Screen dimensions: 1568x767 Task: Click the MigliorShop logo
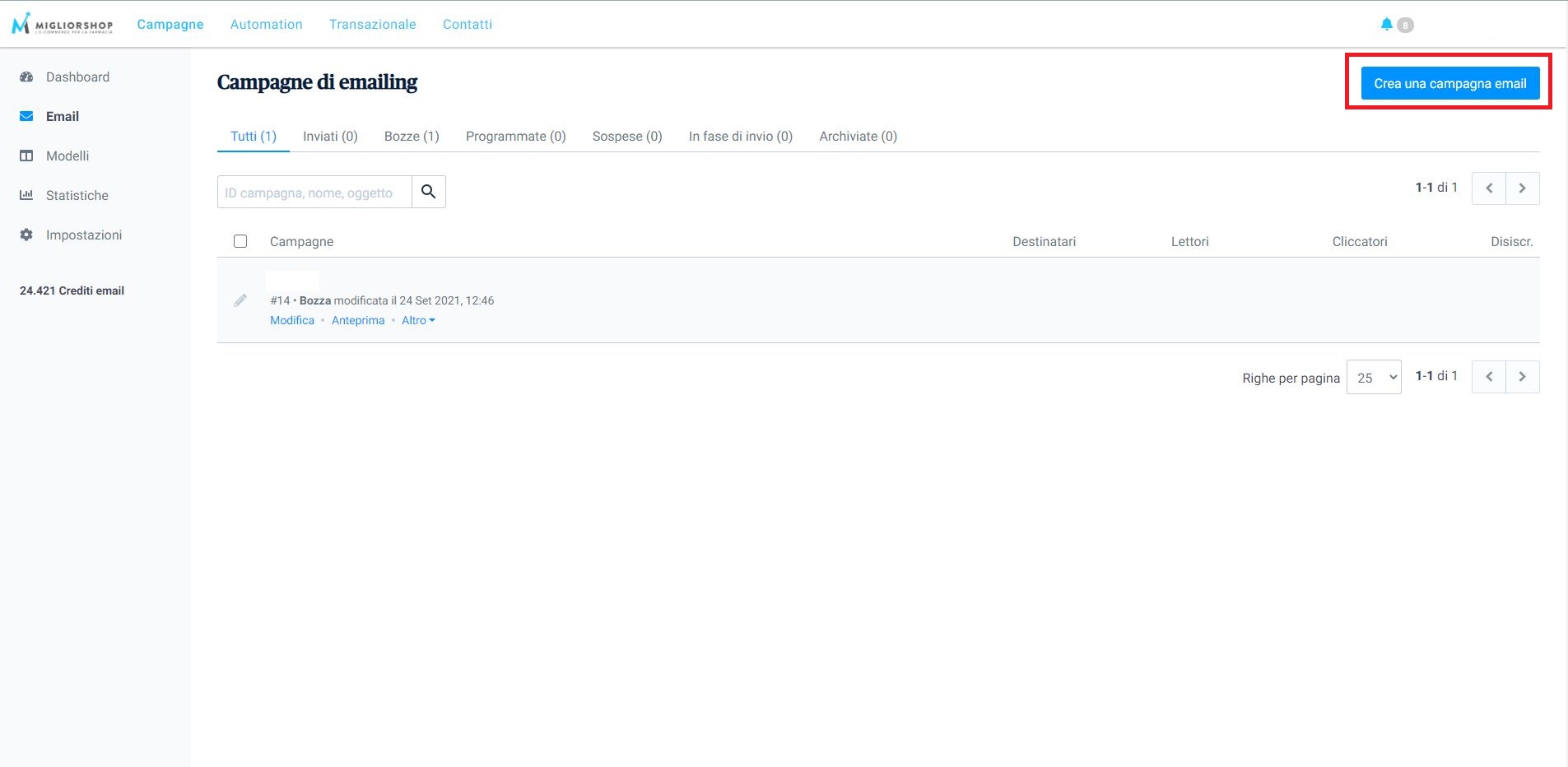pos(62,24)
